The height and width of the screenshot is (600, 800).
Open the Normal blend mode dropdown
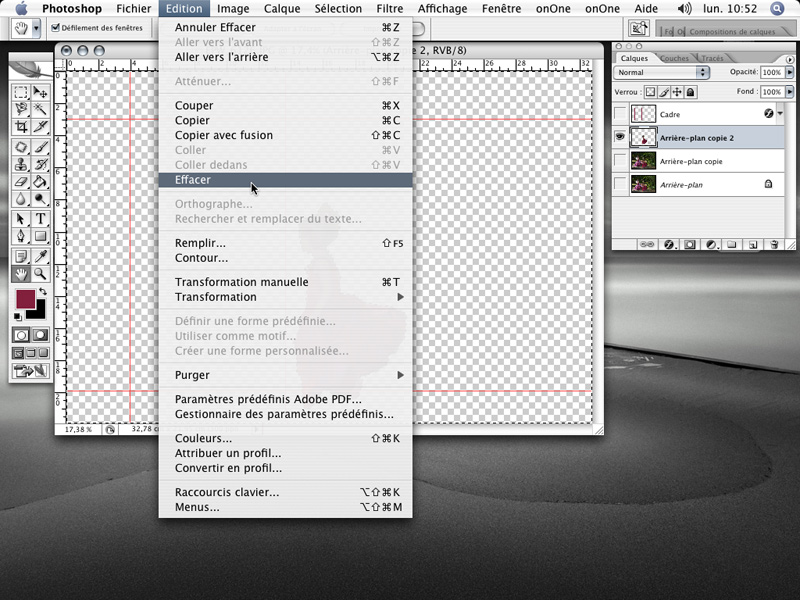[662, 72]
